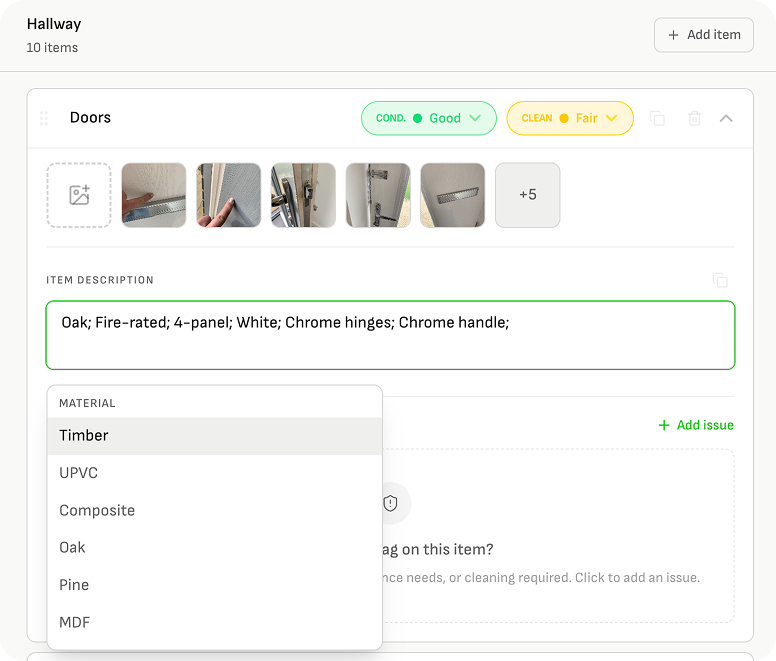
Task: Pick Pine from material list
Action: [215, 585]
